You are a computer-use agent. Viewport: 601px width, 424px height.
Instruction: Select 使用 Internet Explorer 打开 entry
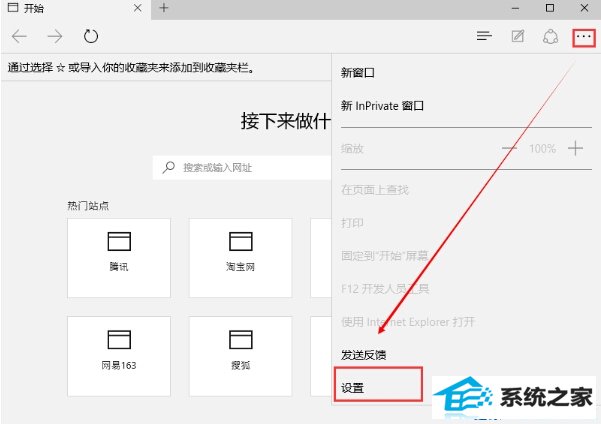click(408, 322)
